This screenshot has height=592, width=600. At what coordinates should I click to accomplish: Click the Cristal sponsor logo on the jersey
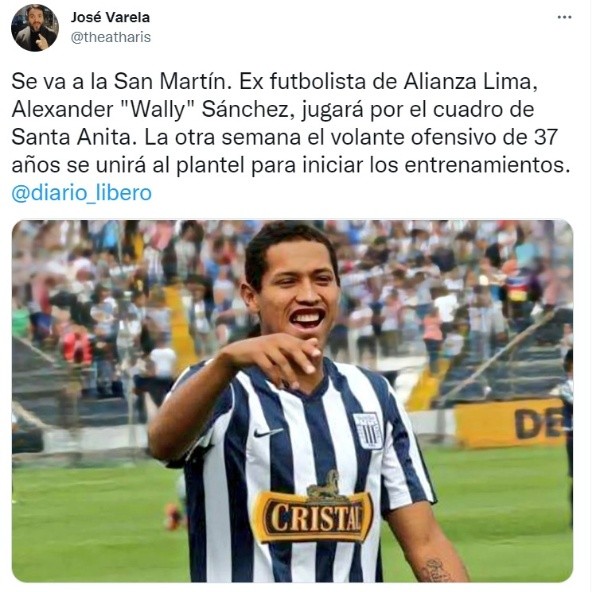pyautogui.click(x=312, y=517)
